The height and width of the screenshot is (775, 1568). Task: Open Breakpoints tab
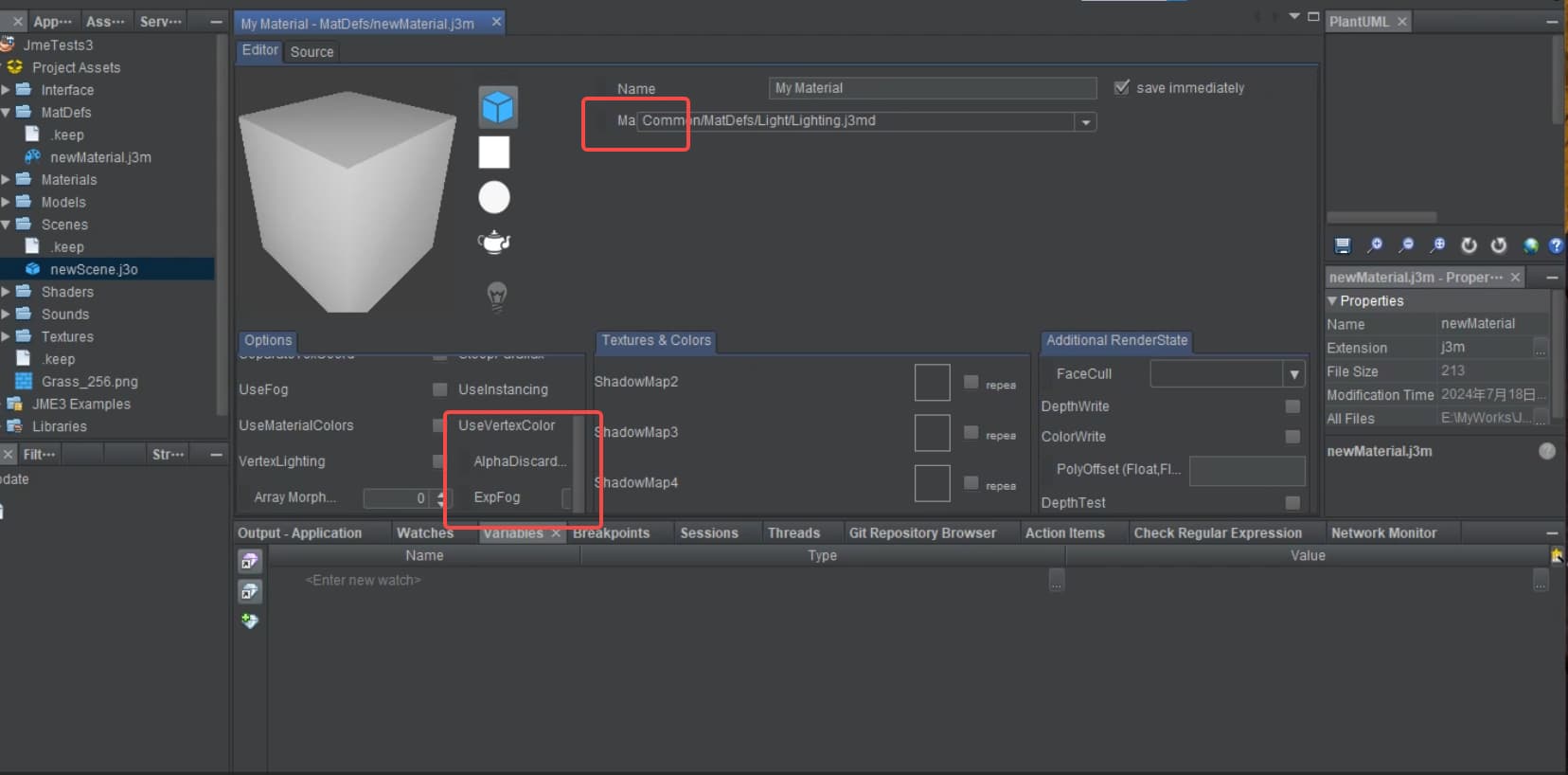[612, 533]
